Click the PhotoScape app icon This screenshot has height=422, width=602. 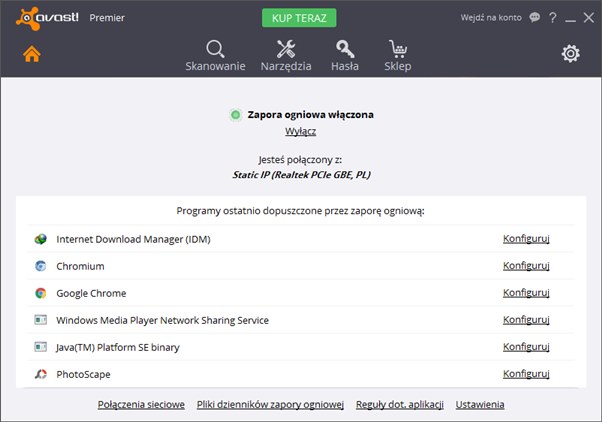click(41, 374)
